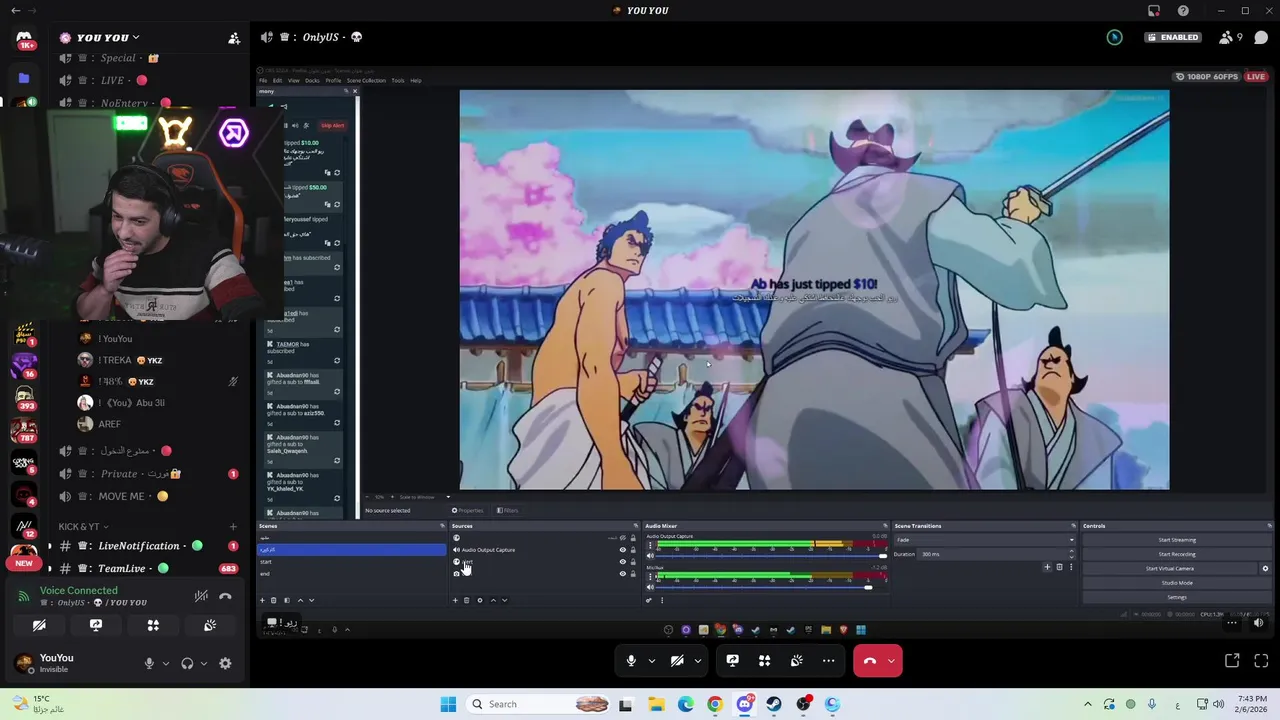Open Soundboard in sidebar voice panel

coord(210,625)
